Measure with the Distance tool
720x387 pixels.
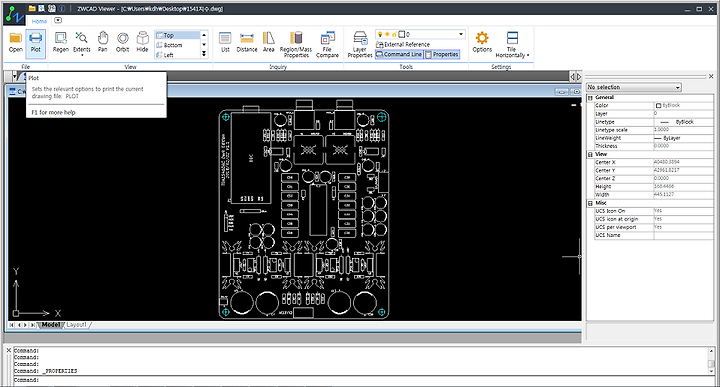click(247, 43)
